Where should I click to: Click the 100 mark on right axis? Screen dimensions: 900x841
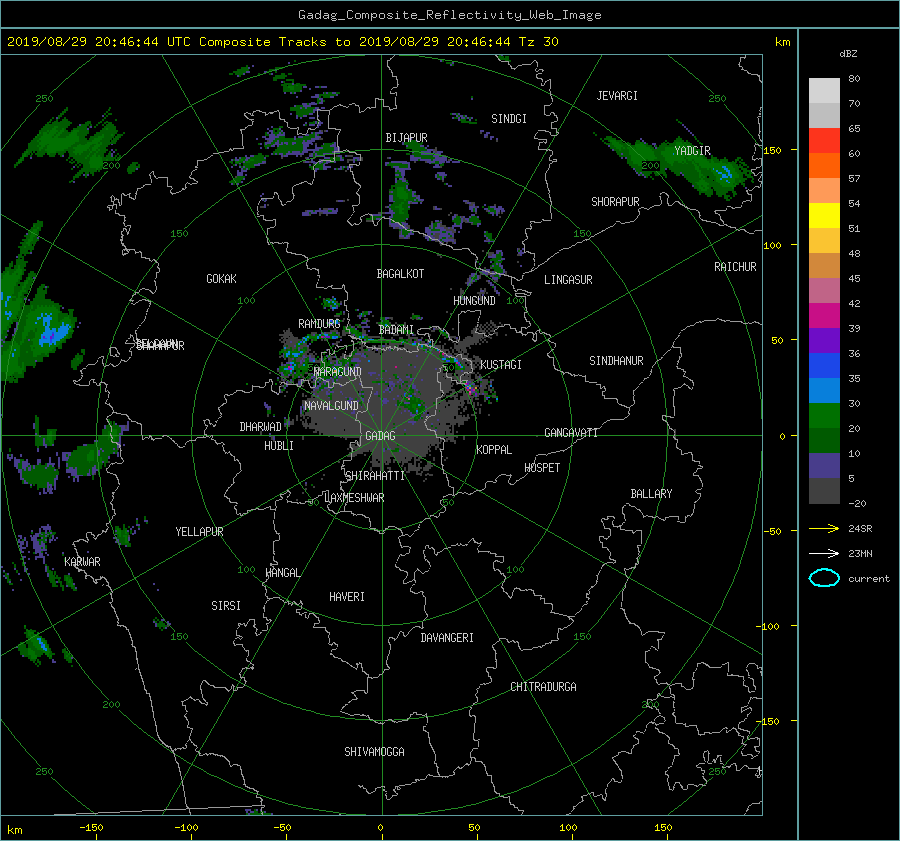tap(772, 246)
